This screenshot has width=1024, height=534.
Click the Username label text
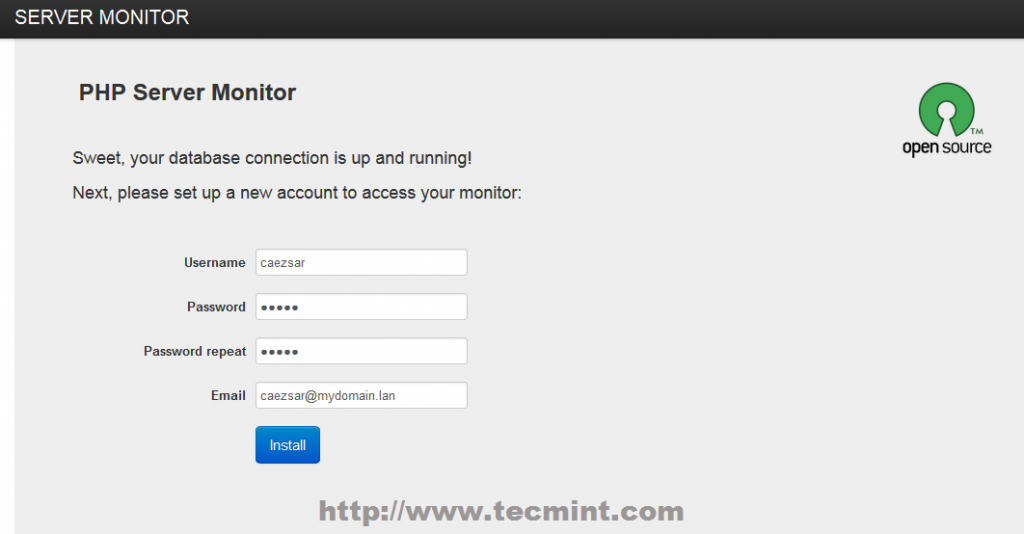tap(214, 263)
